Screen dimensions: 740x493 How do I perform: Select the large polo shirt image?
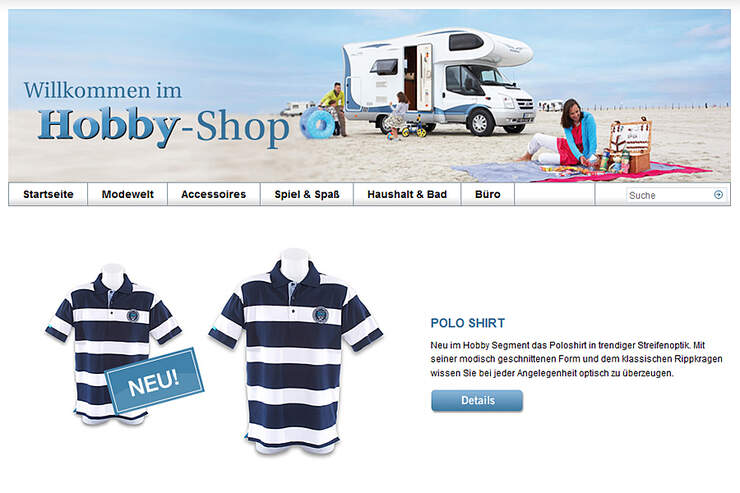[x=295, y=351]
